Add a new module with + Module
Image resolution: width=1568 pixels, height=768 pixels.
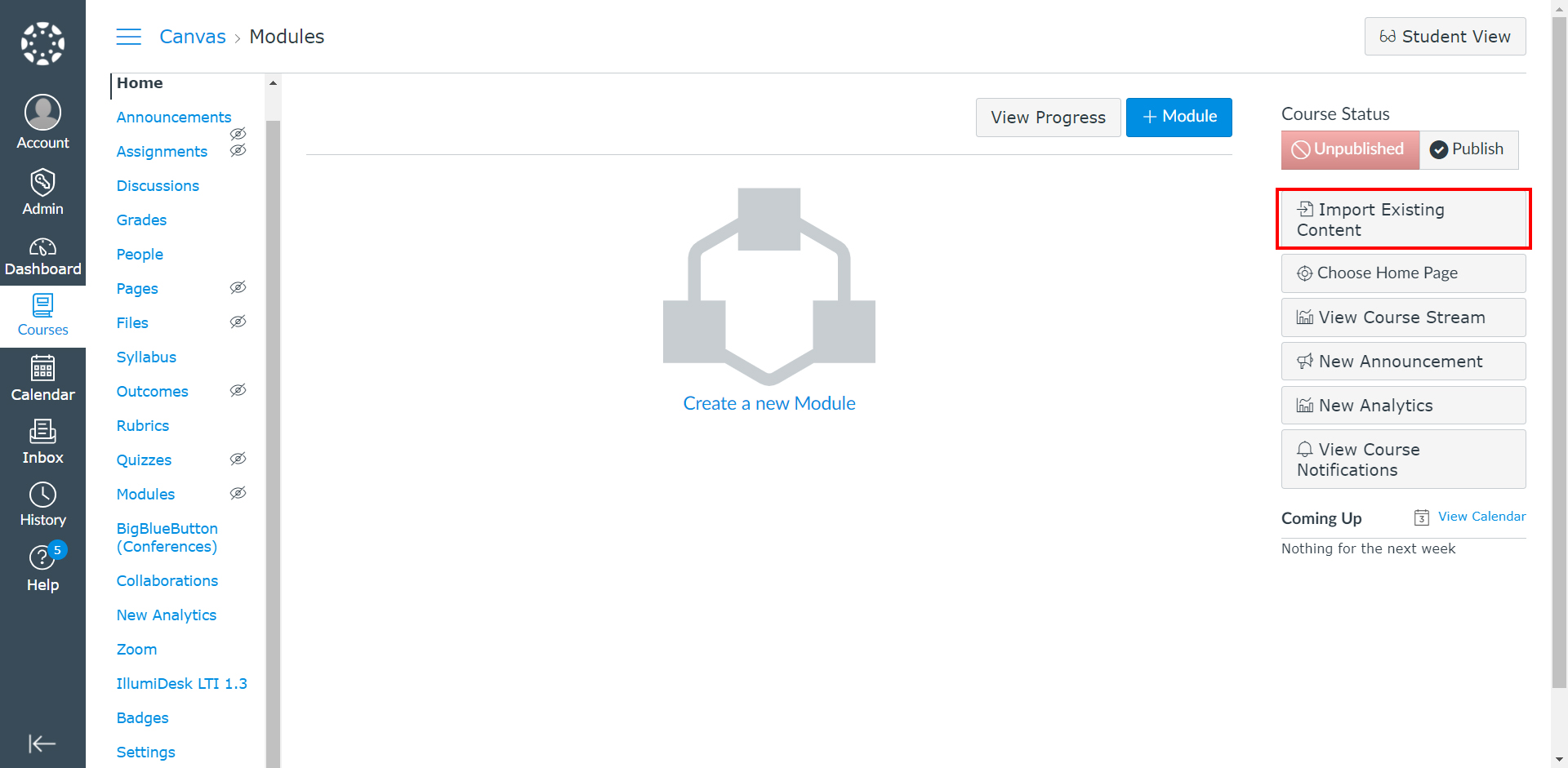(1178, 118)
